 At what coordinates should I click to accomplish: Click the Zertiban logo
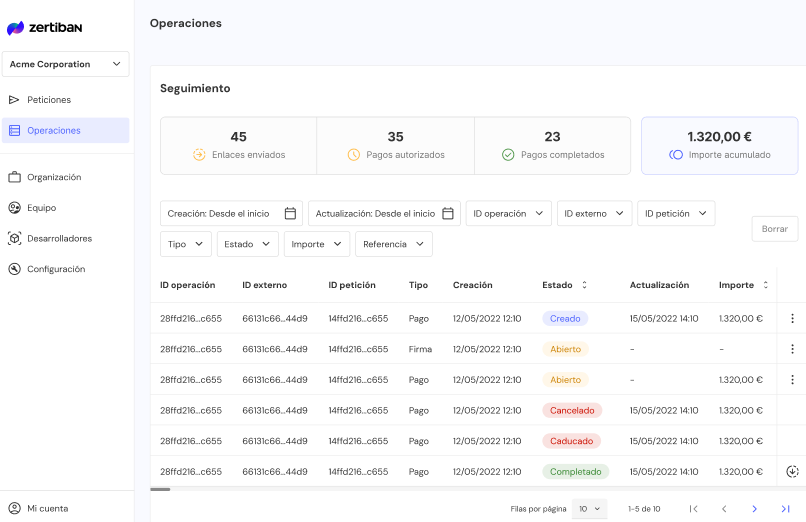[44, 28]
